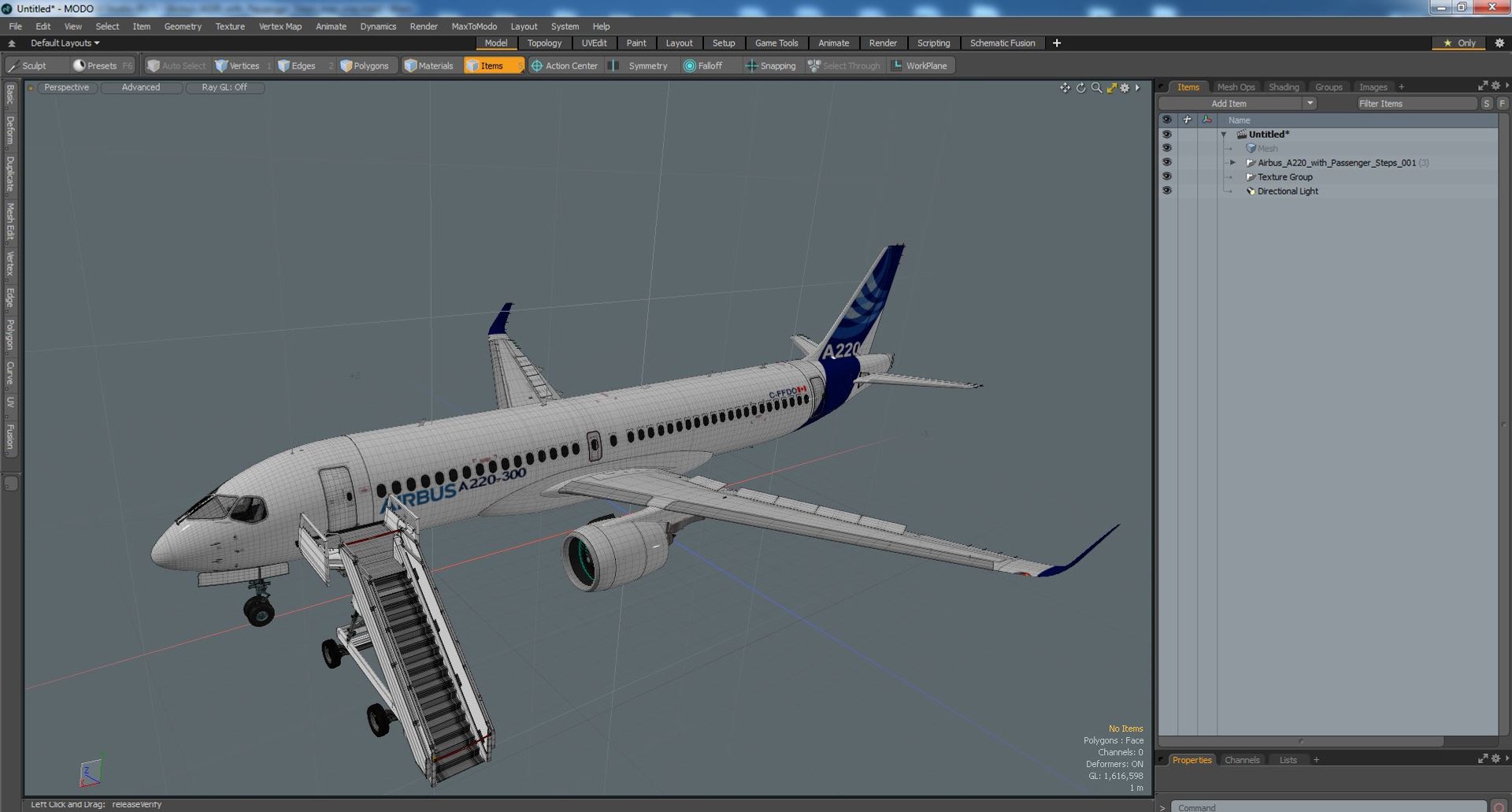Click Add Item button

1228,103
